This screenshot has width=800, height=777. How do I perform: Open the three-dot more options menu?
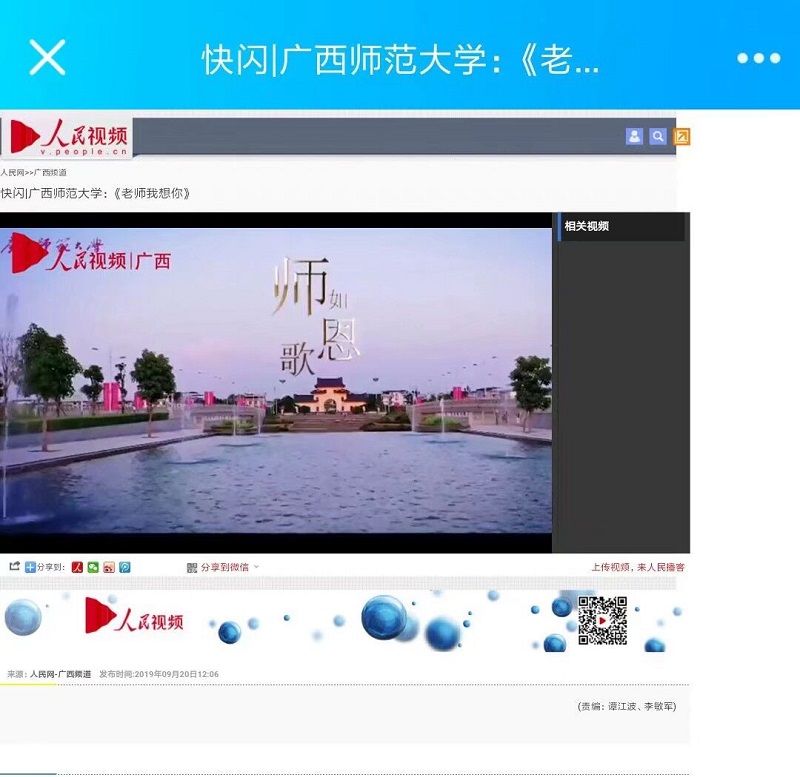[757, 58]
